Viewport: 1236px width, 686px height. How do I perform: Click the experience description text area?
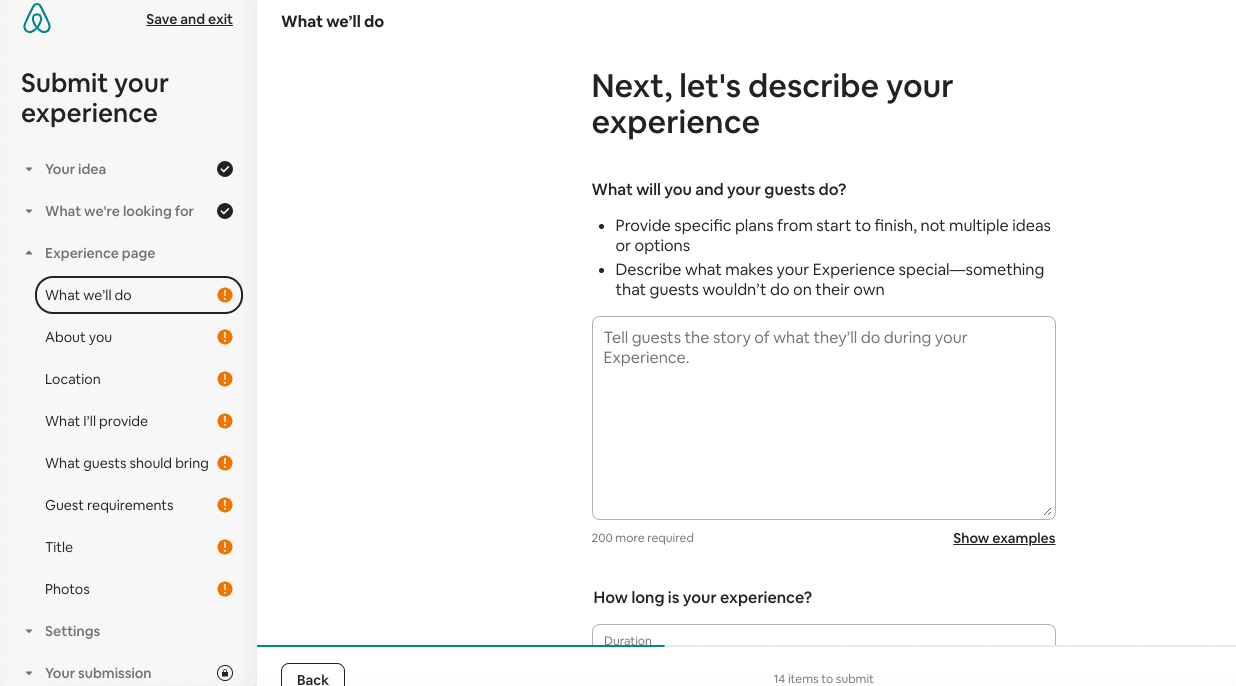[823, 418]
